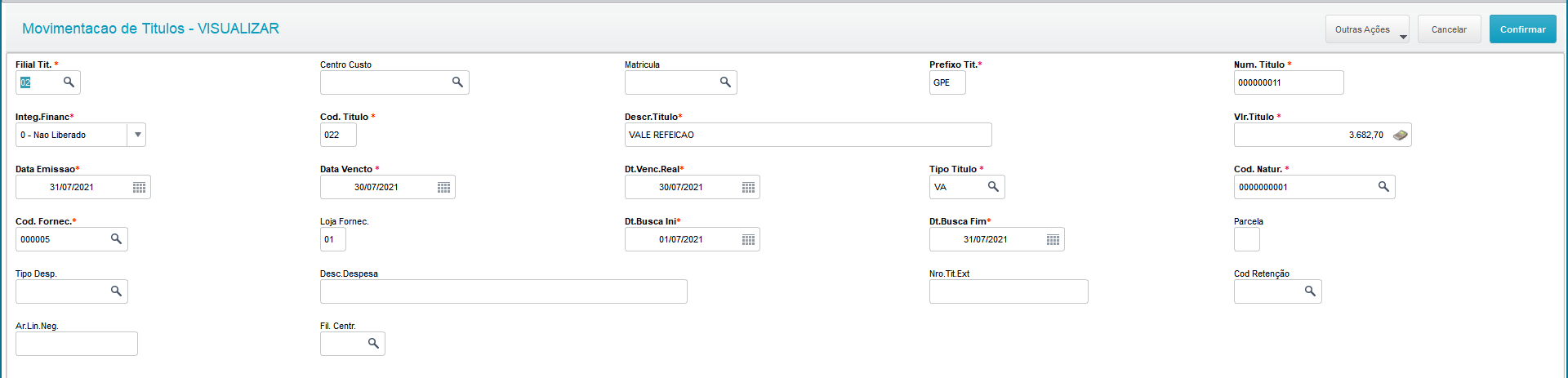Open calendar for Data Vencto

click(x=444, y=187)
